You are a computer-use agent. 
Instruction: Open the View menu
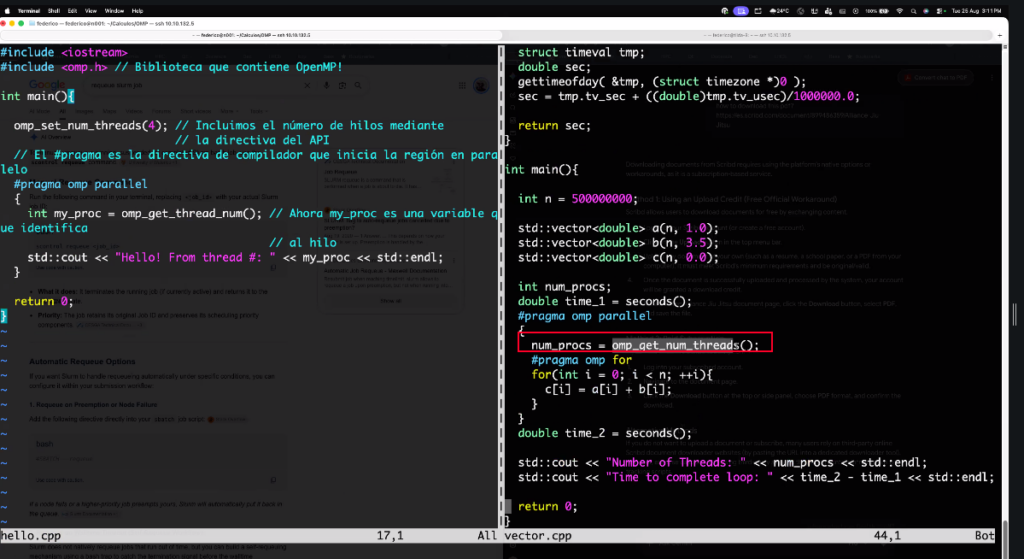click(x=91, y=10)
